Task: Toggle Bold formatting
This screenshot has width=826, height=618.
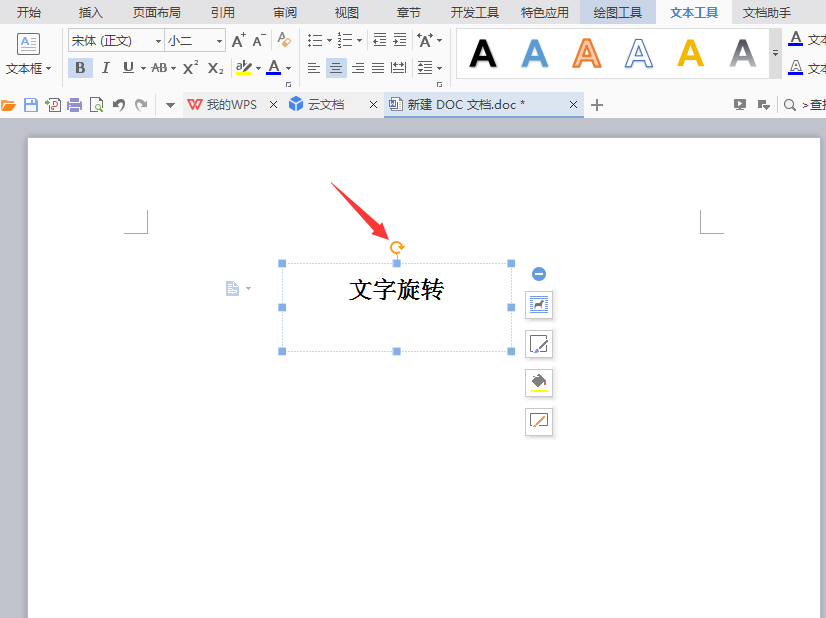Action: click(x=80, y=68)
